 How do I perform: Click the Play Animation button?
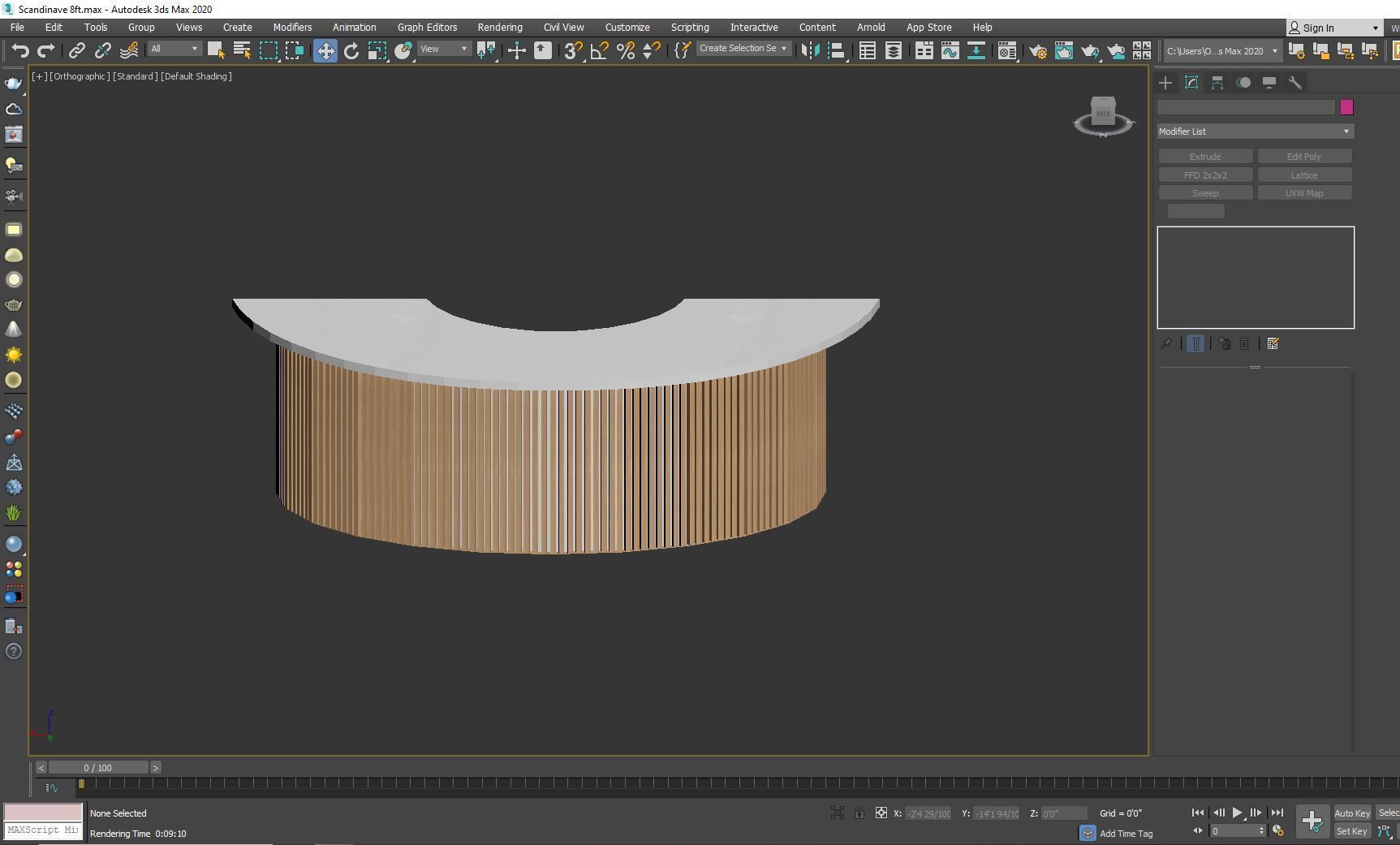click(1237, 813)
